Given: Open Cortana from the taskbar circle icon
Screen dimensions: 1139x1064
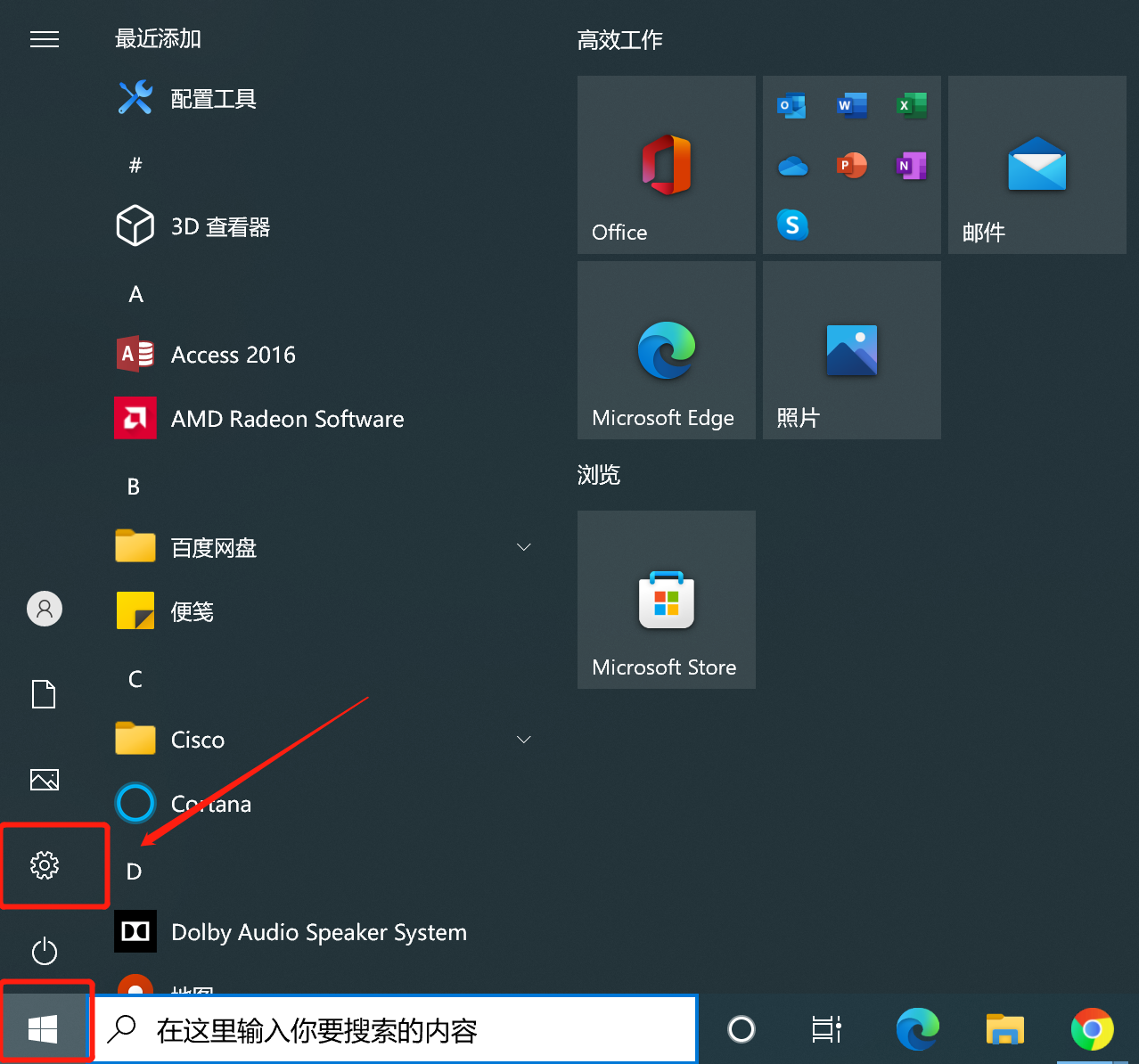Looking at the screenshot, I should point(741,1028).
